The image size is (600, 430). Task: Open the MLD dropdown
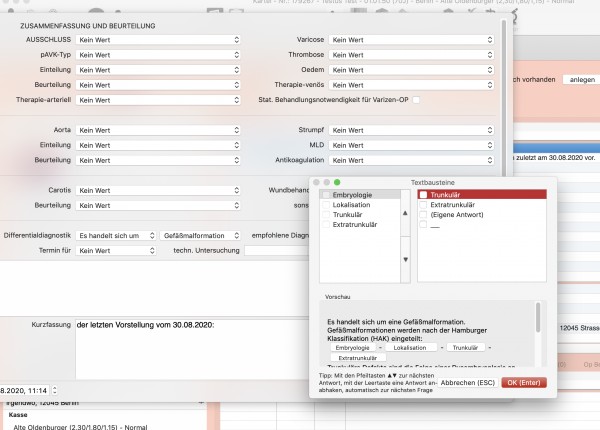(x=411, y=145)
